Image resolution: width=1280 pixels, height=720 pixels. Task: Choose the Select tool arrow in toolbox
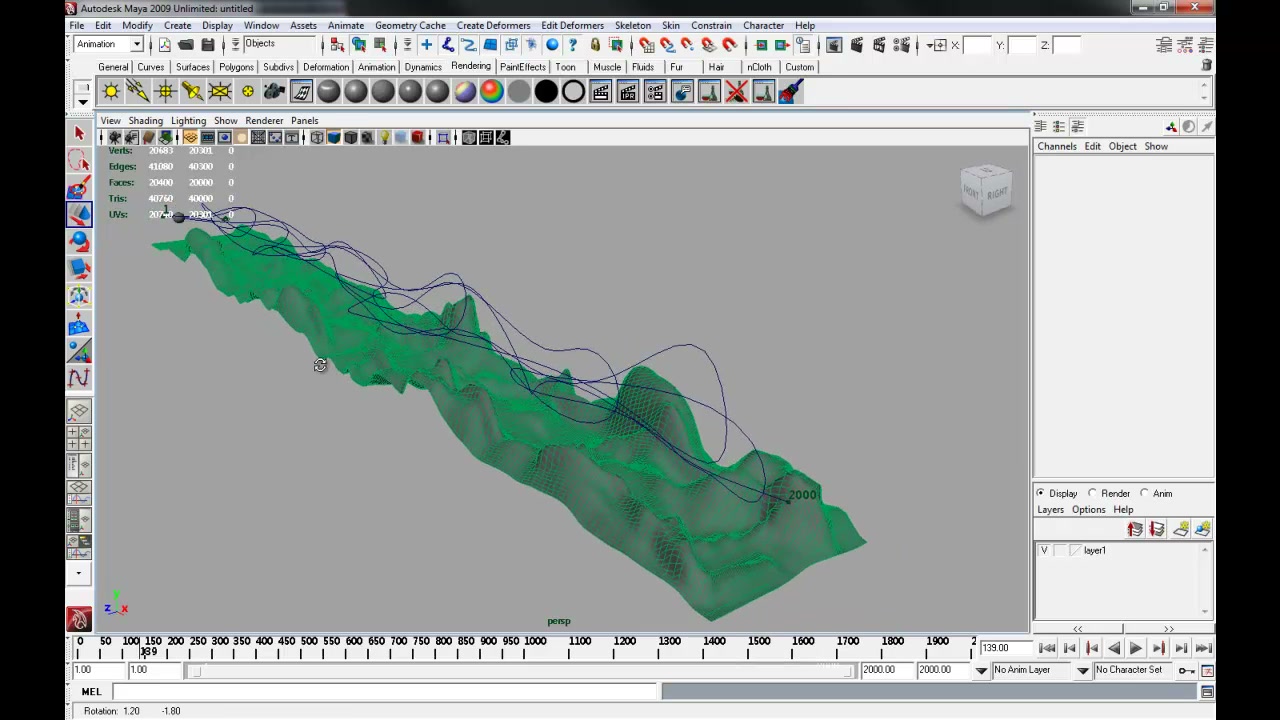[79, 133]
